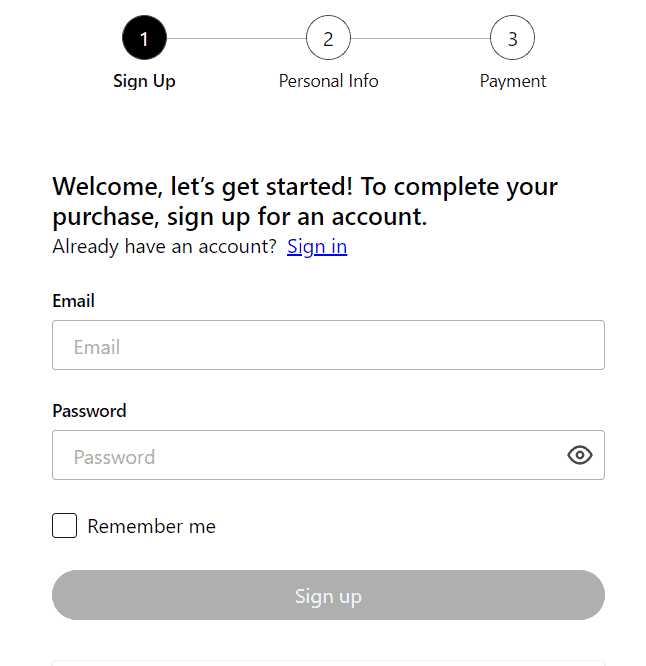The image size is (646, 666).
Task: Click progress line between steps 1 and 2
Action: tap(236, 38)
